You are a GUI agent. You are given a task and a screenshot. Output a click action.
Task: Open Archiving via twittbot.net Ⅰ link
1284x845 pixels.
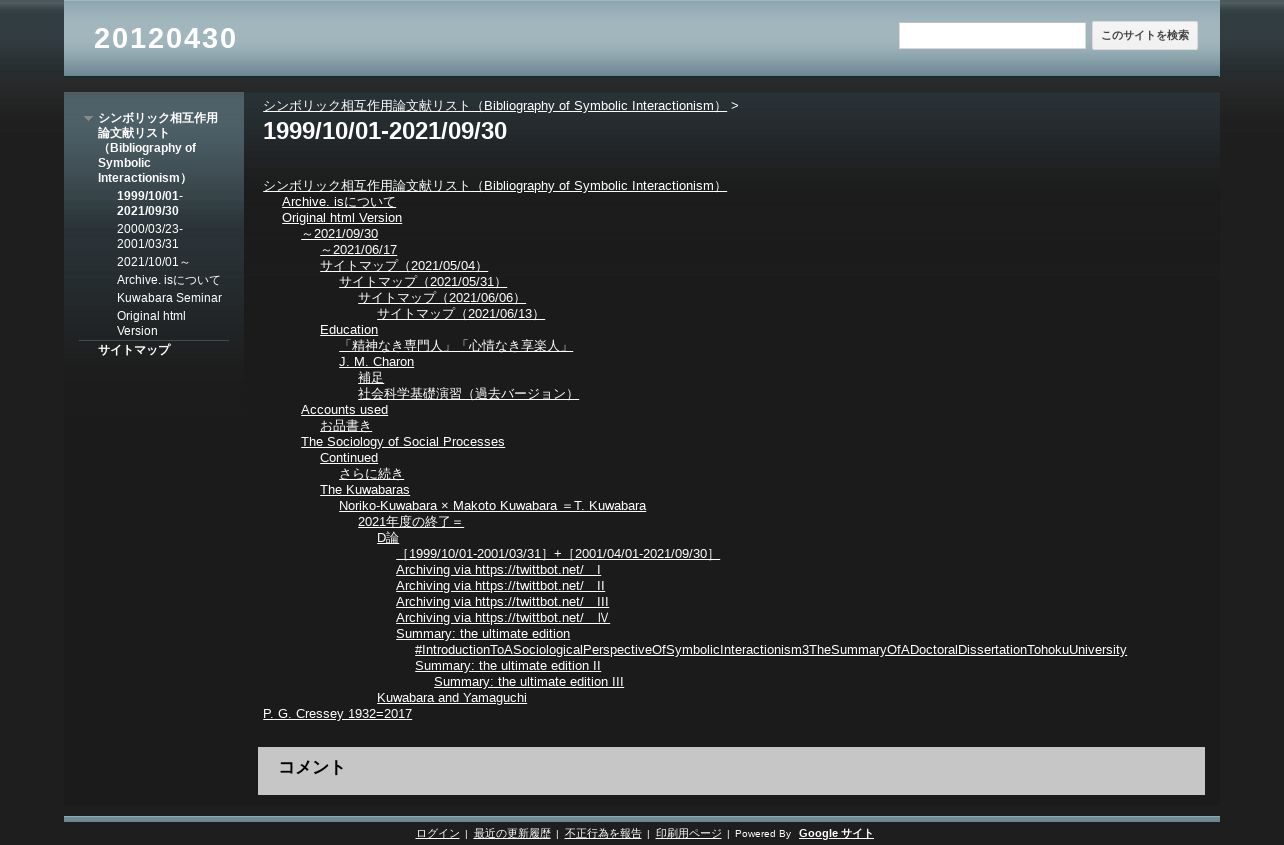point(498,569)
